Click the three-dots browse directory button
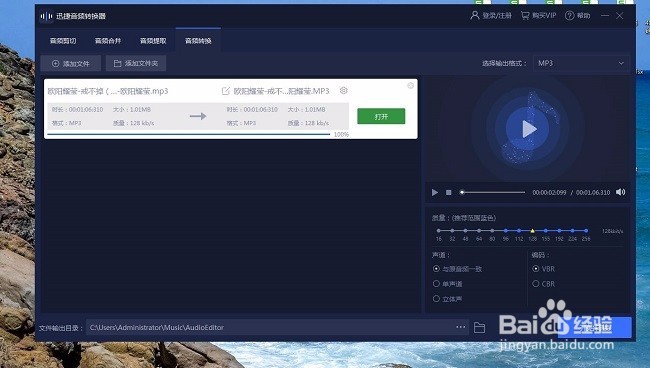Image resolution: width=650 pixels, height=368 pixels. 461,327
